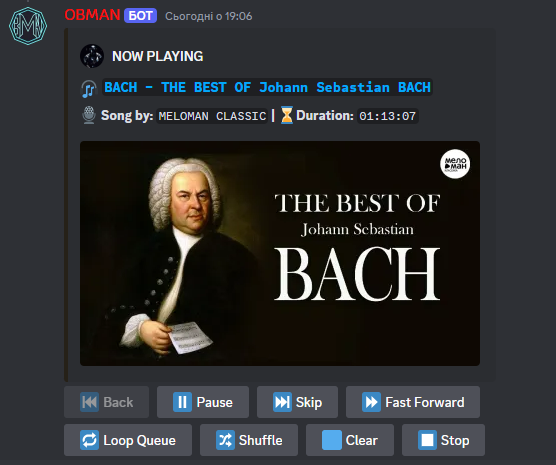Click the Fast Forward button

pos(413,402)
